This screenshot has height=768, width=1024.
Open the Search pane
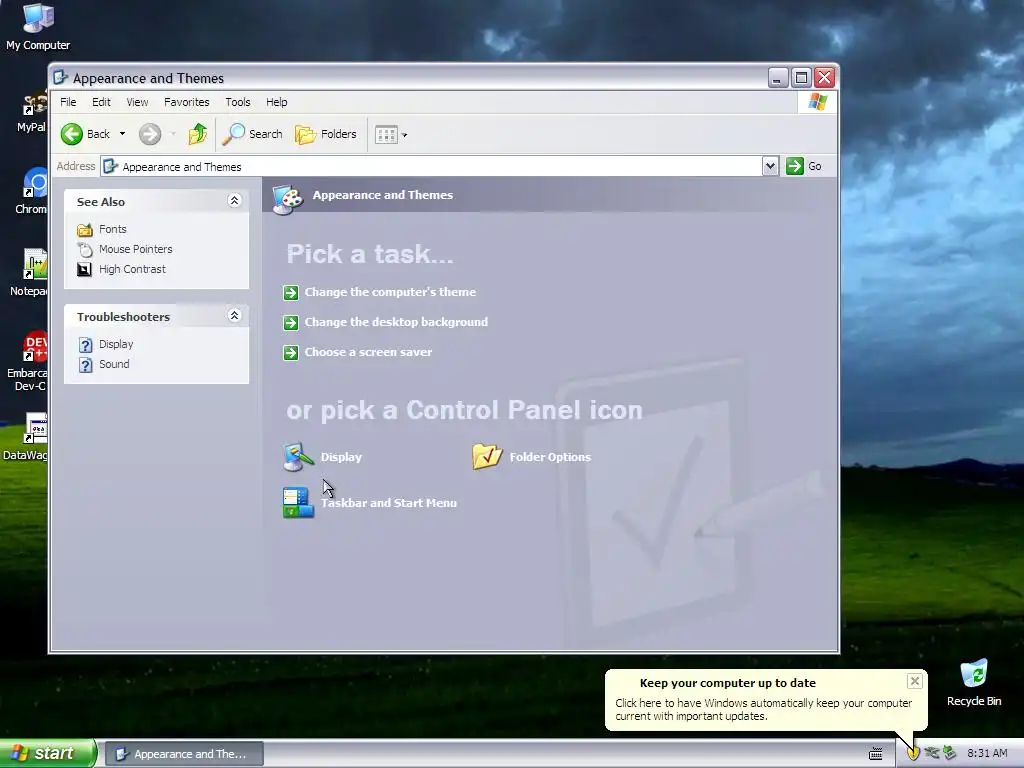252,134
